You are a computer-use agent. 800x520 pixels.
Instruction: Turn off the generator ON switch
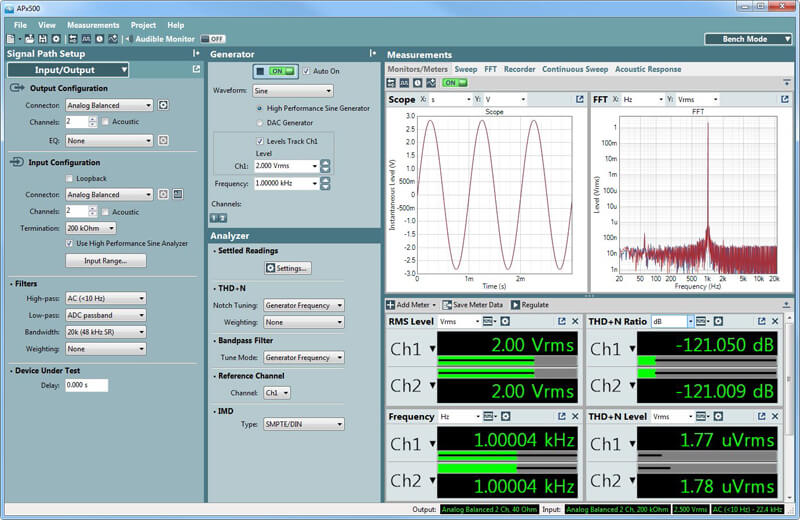point(283,72)
